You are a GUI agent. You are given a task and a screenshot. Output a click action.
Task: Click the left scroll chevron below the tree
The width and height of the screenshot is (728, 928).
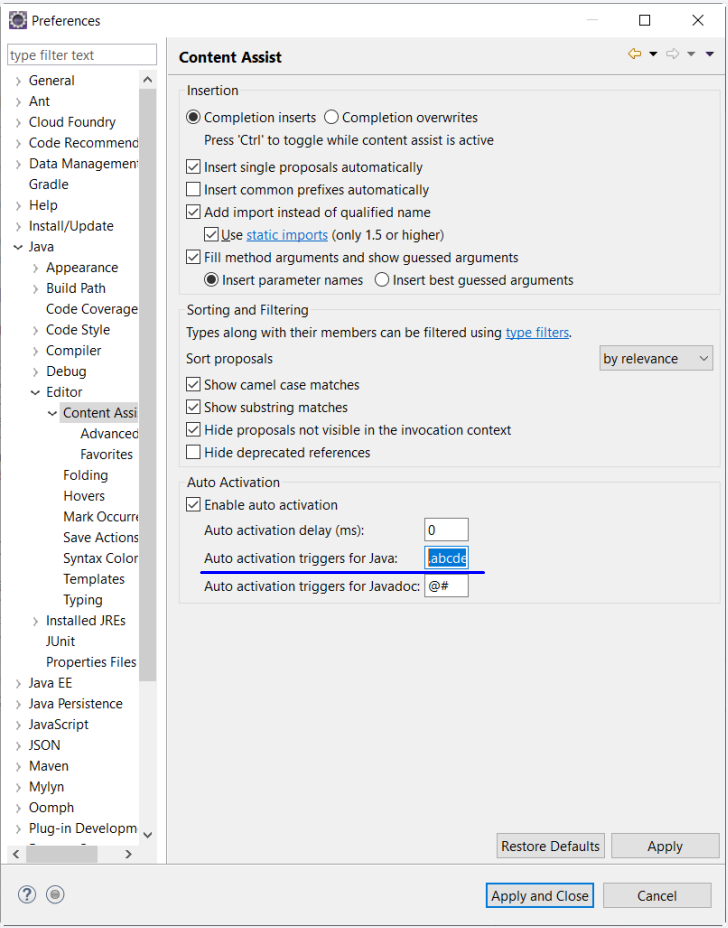coord(15,854)
